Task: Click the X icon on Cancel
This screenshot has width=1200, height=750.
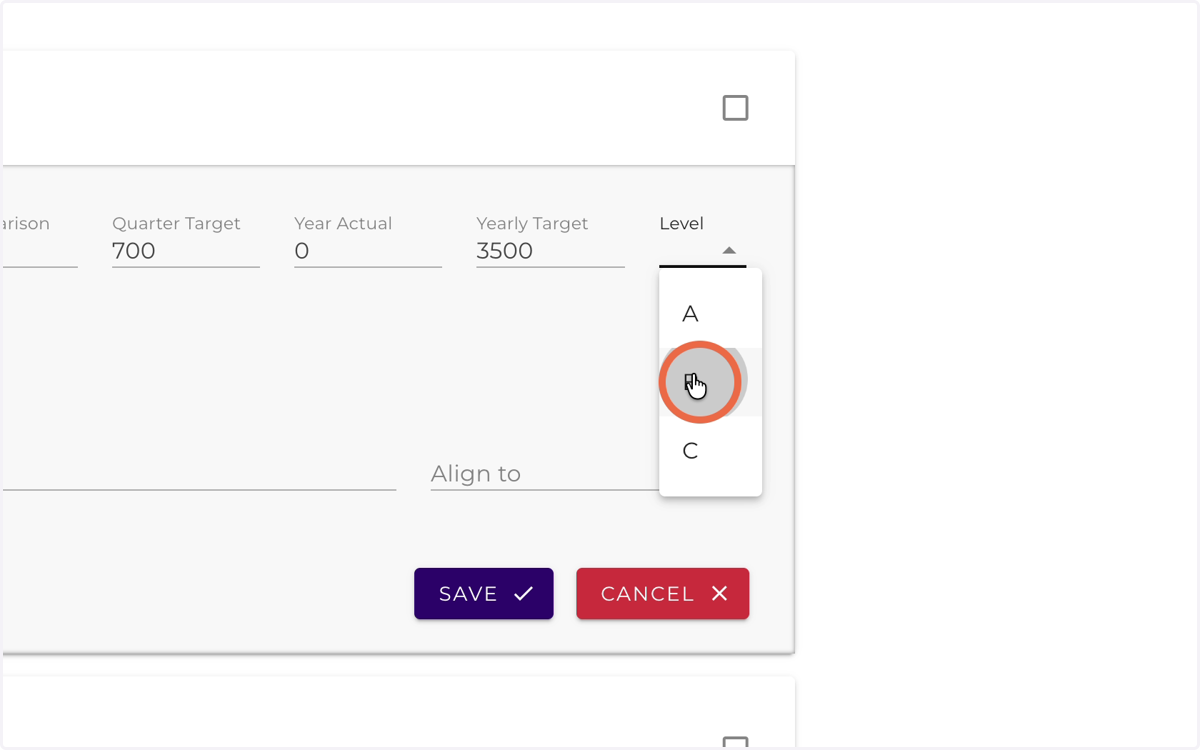Action: [719, 594]
